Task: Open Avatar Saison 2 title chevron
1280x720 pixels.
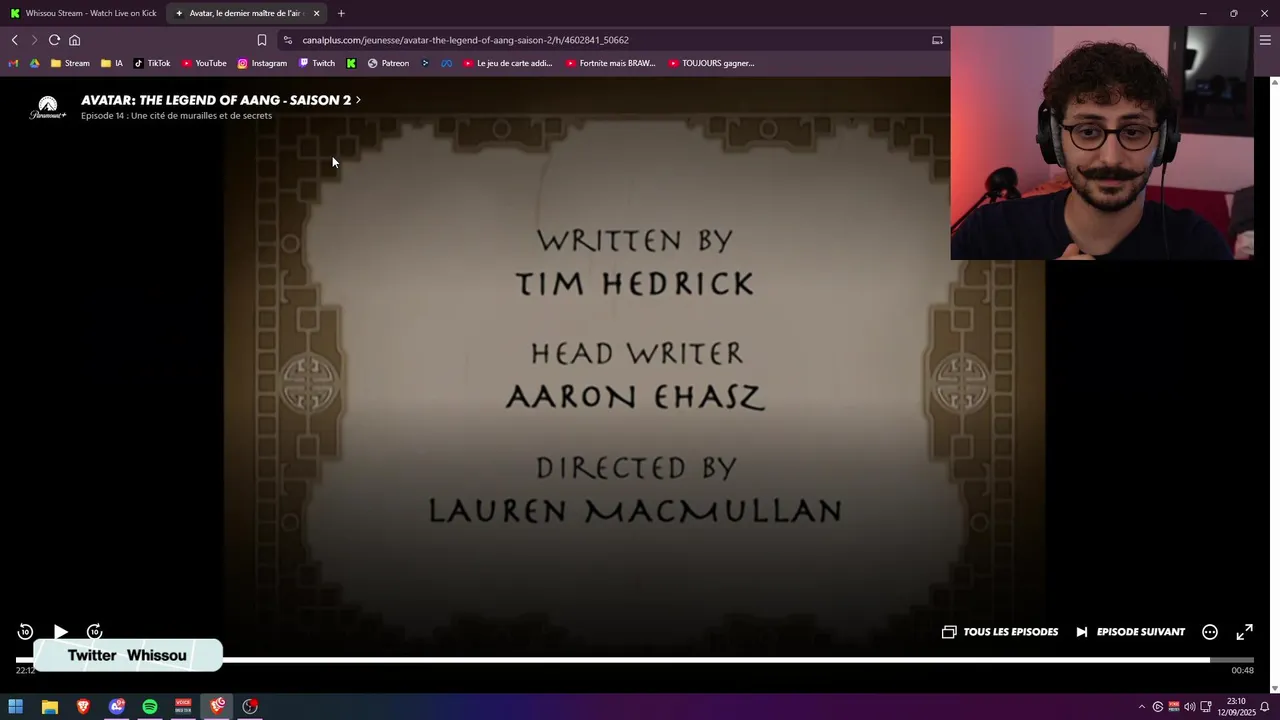Action: coord(358,100)
